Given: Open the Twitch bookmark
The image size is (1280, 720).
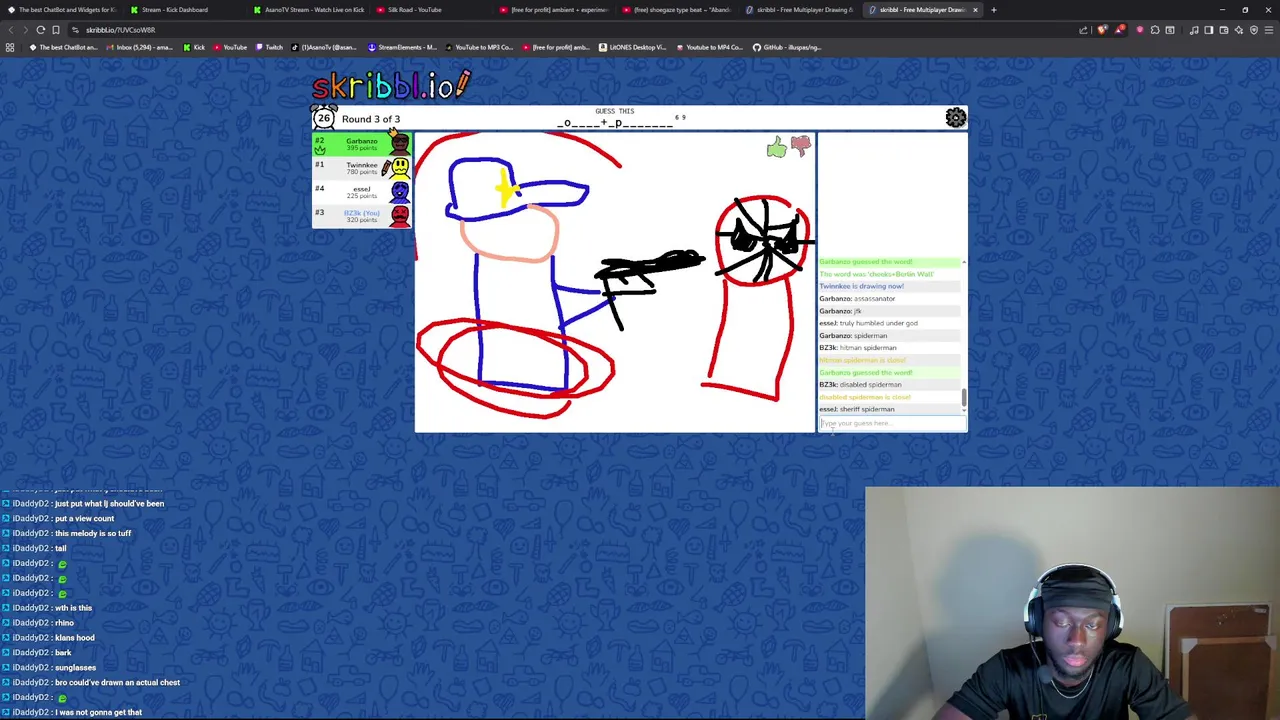Looking at the screenshot, I should [269, 47].
